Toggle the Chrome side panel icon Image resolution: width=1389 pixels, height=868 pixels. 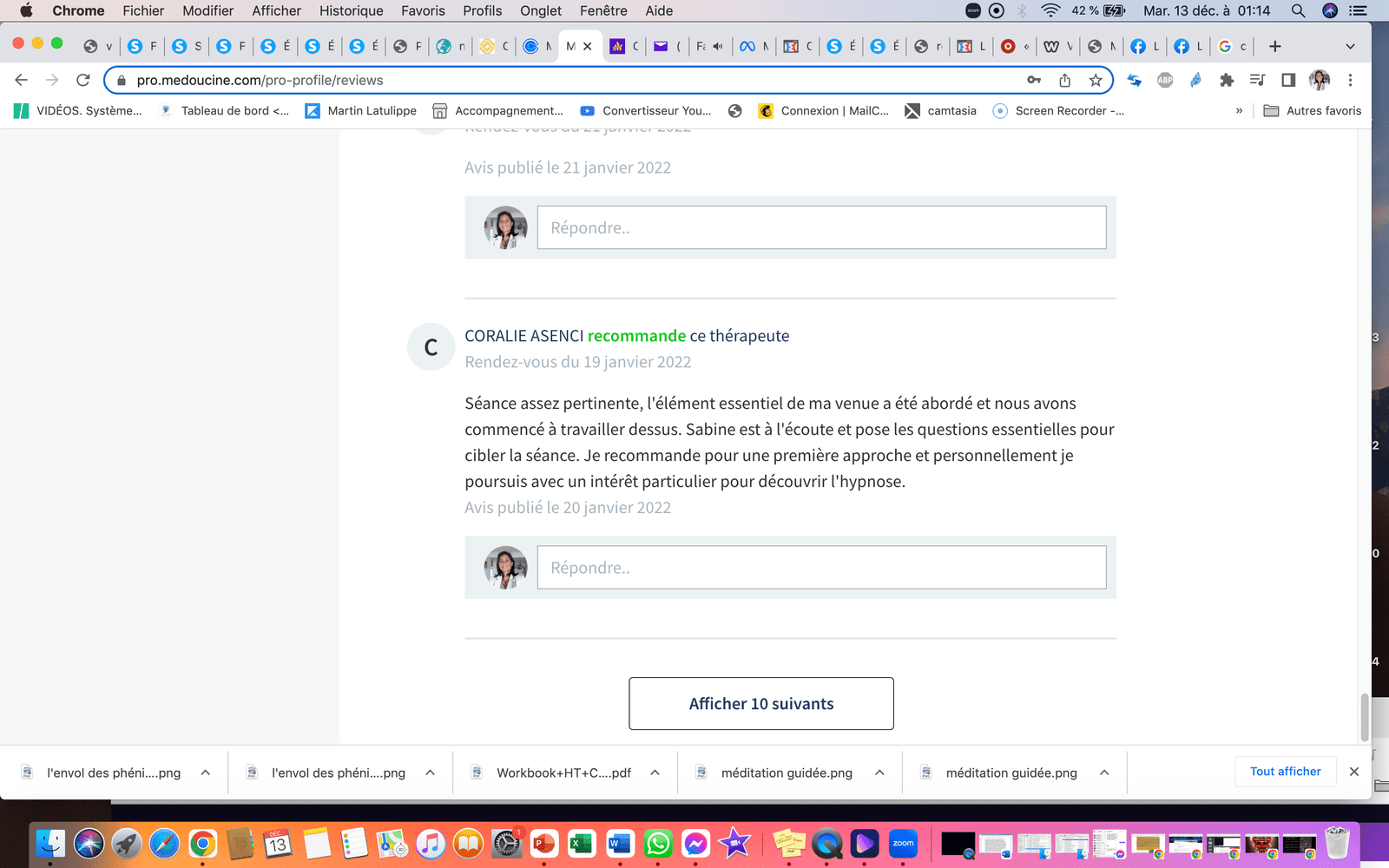point(1288,80)
